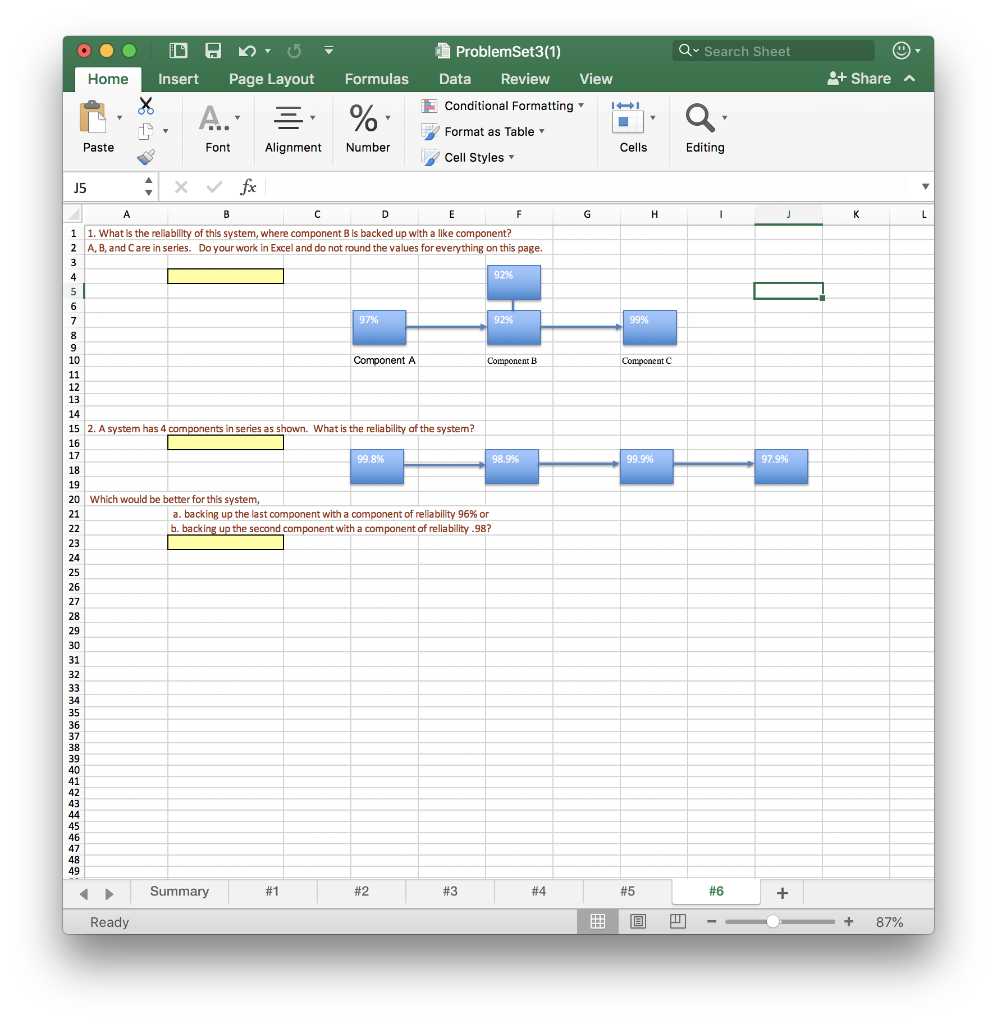The width and height of the screenshot is (997, 1024).
Task: Open the View ribbon tab
Action: (595, 79)
